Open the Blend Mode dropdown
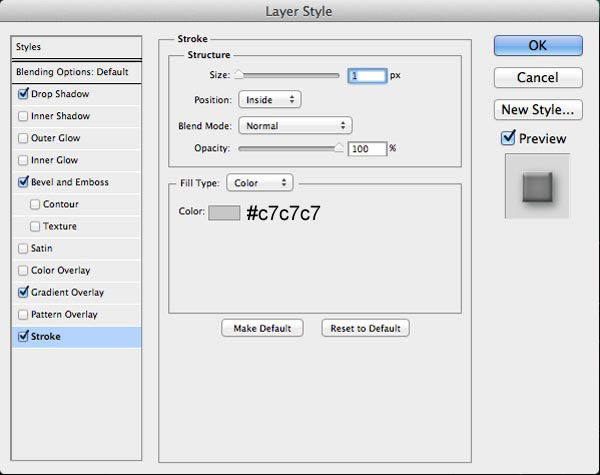 (295, 126)
